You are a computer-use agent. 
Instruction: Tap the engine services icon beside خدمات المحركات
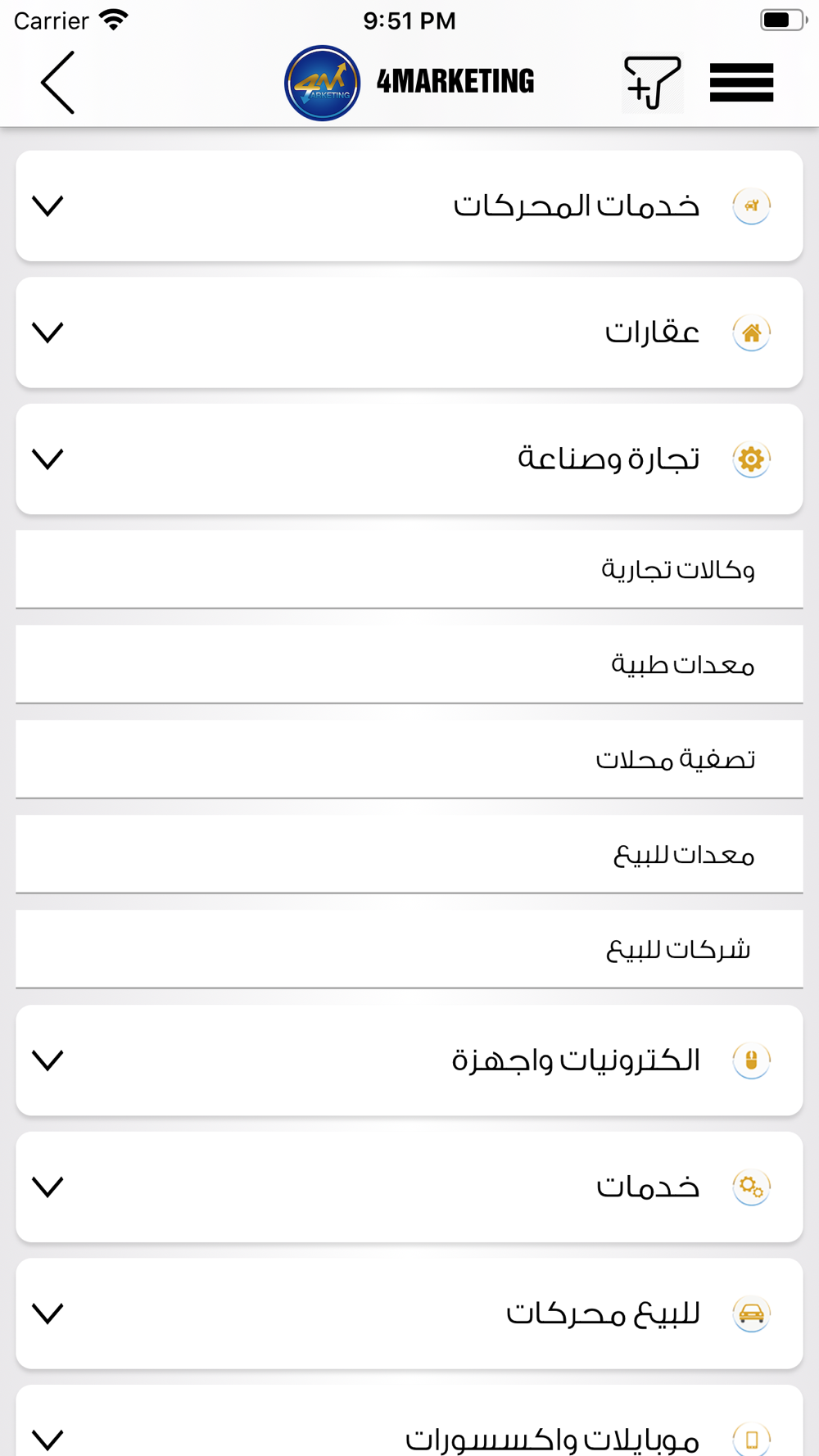[751, 206]
